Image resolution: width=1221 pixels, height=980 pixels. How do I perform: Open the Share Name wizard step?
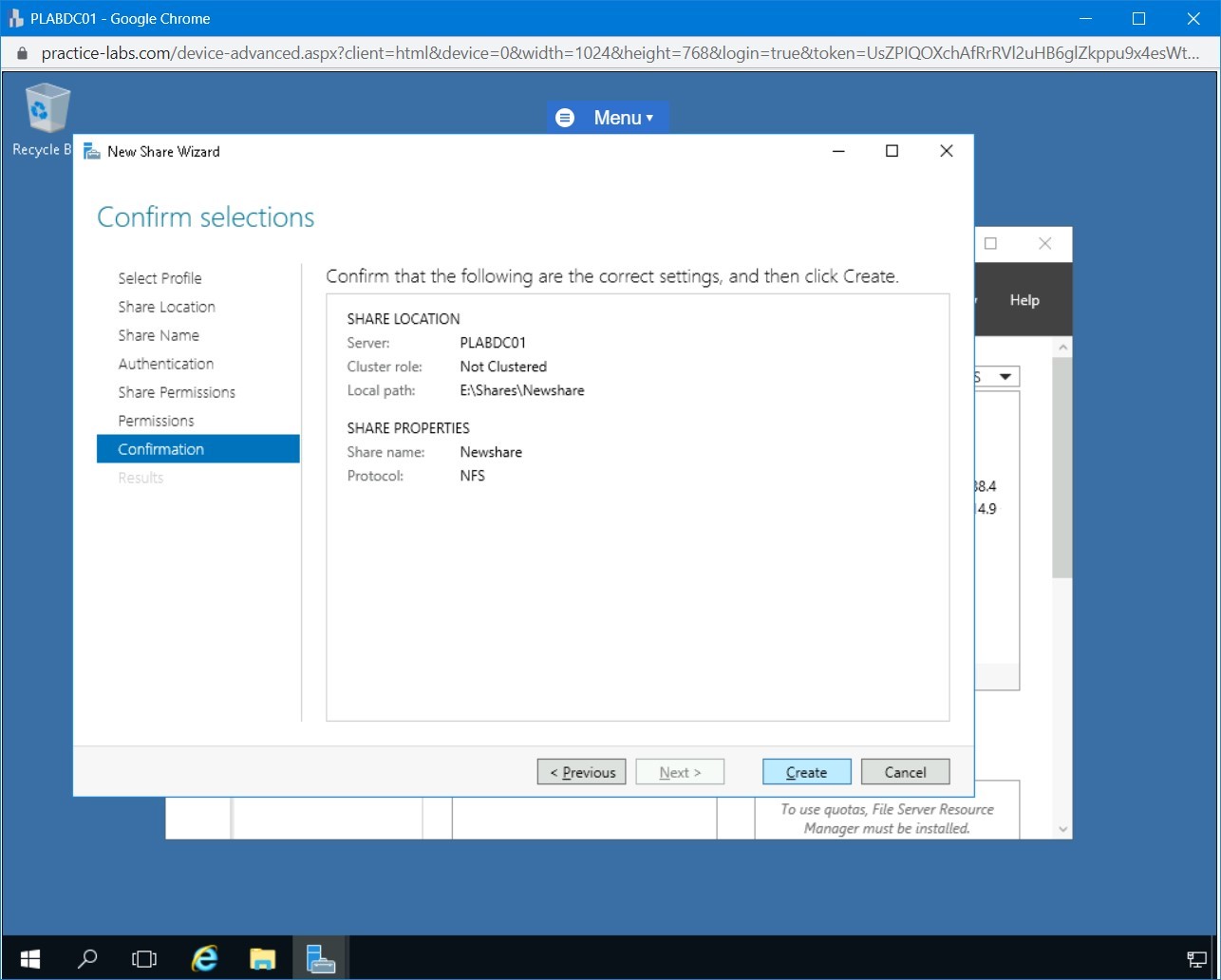coord(159,335)
